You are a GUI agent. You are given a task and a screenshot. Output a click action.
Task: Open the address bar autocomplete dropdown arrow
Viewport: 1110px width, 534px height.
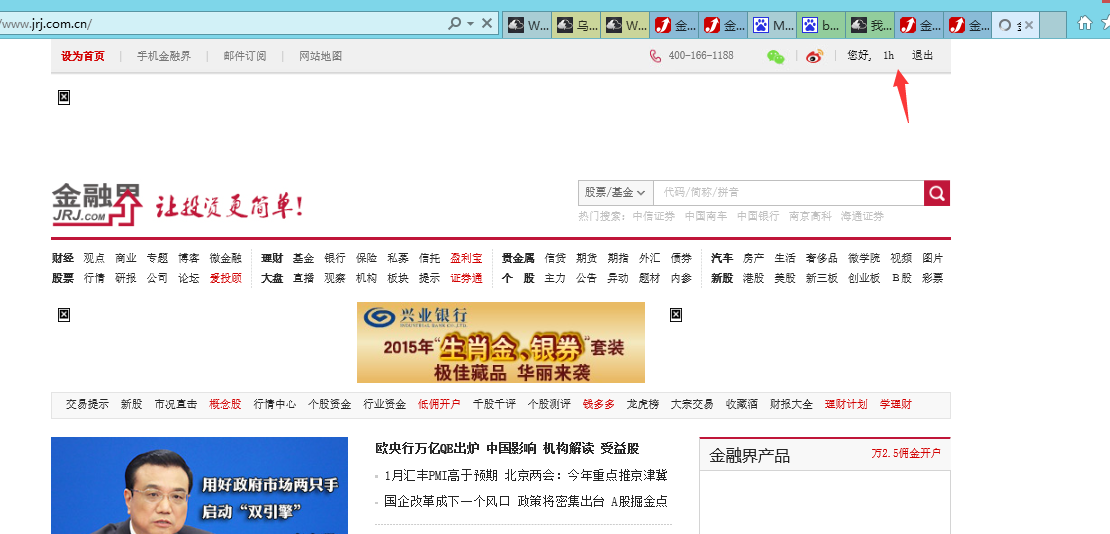tap(471, 23)
